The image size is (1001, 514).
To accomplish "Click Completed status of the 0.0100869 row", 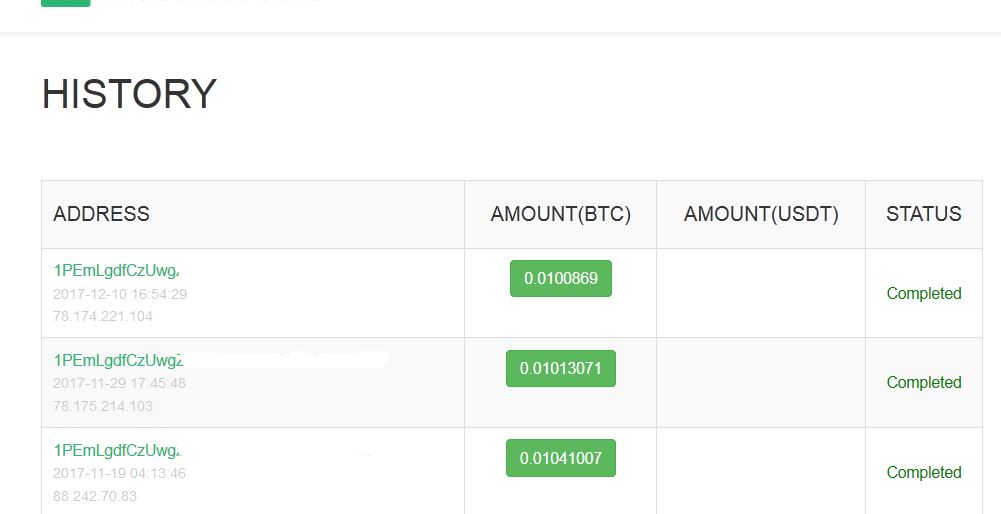I will click(924, 294).
